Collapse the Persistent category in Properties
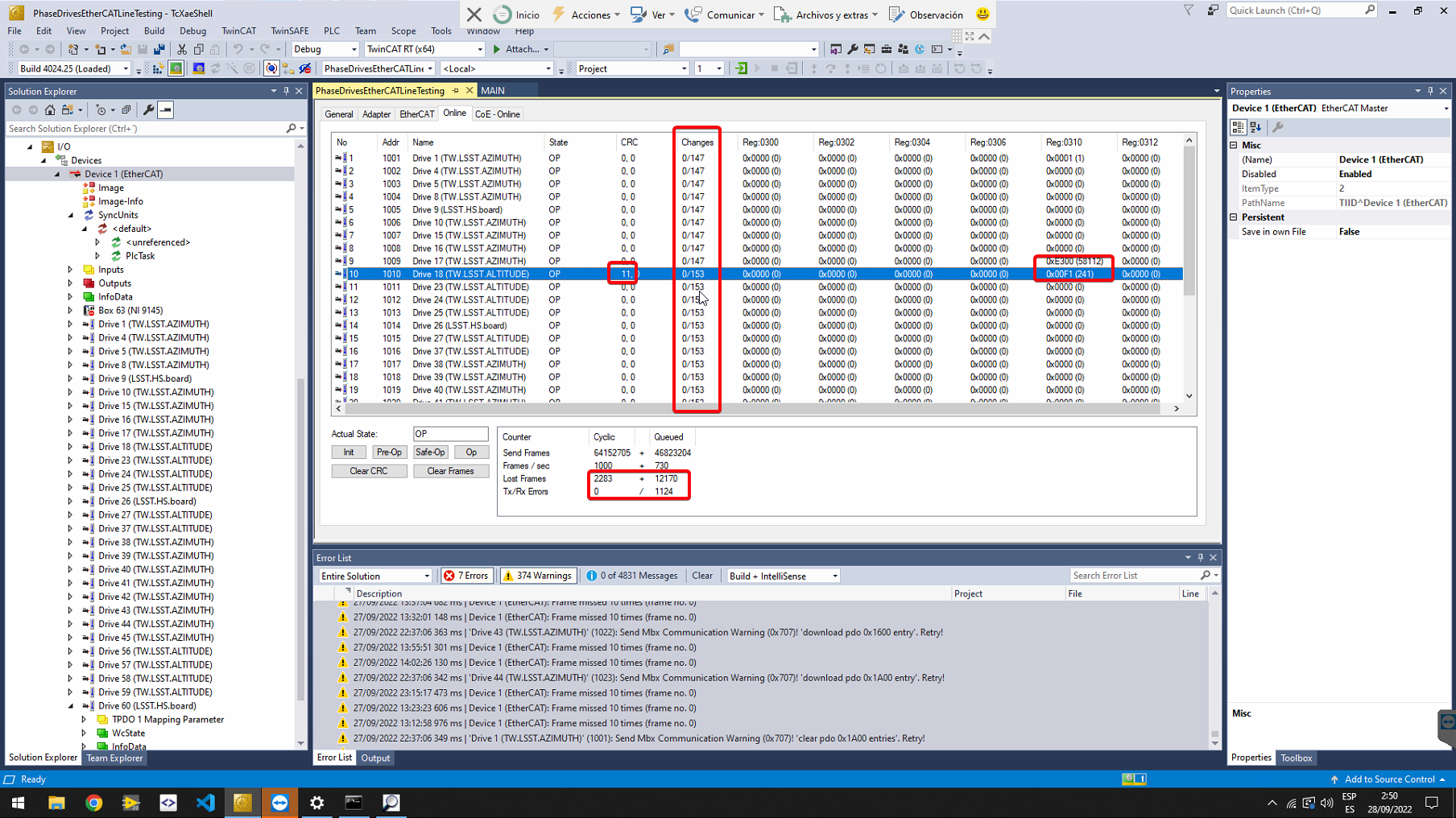Screen dimensions: 1456x818 click(x=1234, y=217)
